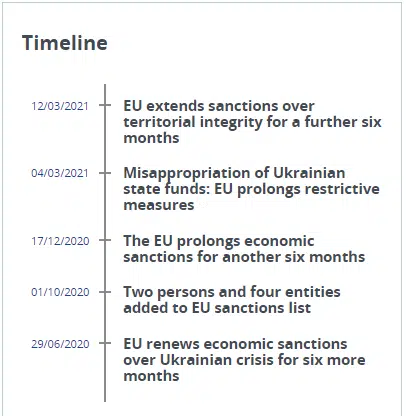Click the 17/12/2020 date label
The image size is (406, 416).
(x=60, y=241)
